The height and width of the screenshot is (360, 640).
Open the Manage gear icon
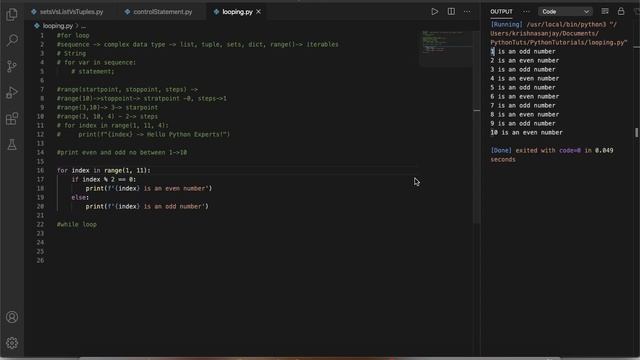12,343
